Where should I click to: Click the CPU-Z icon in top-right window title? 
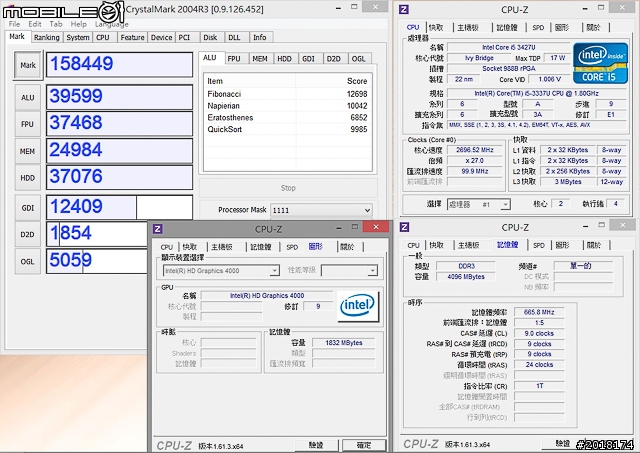(x=404, y=9)
